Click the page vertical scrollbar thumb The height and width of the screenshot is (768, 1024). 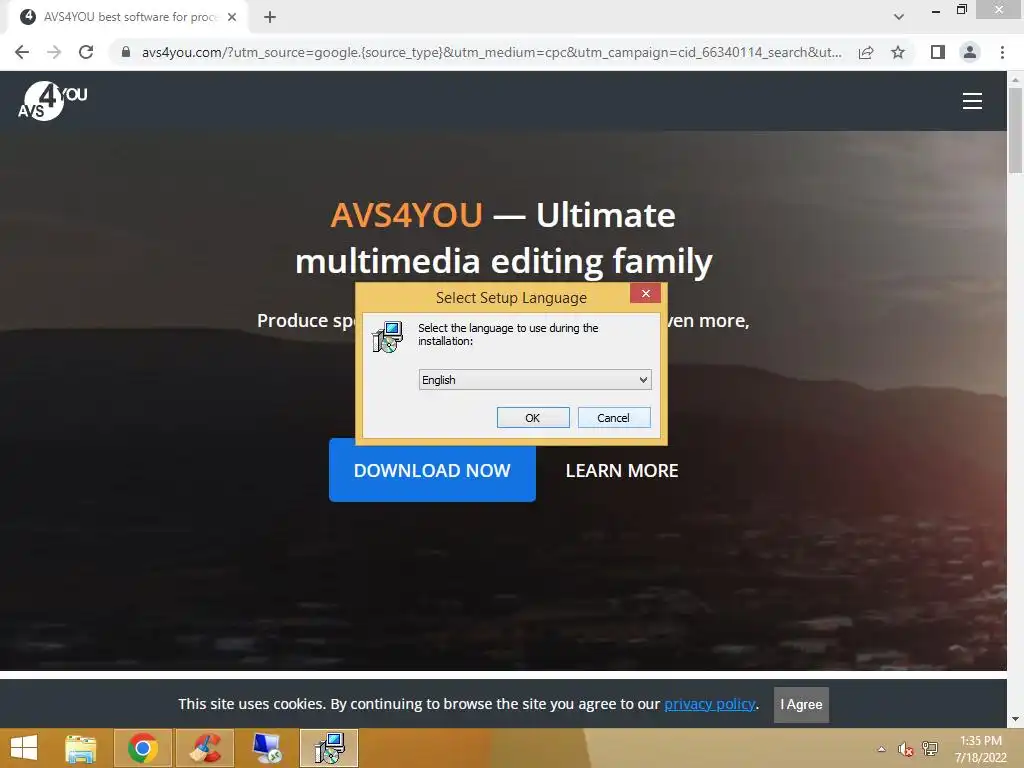pyautogui.click(x=1015, y=129)
